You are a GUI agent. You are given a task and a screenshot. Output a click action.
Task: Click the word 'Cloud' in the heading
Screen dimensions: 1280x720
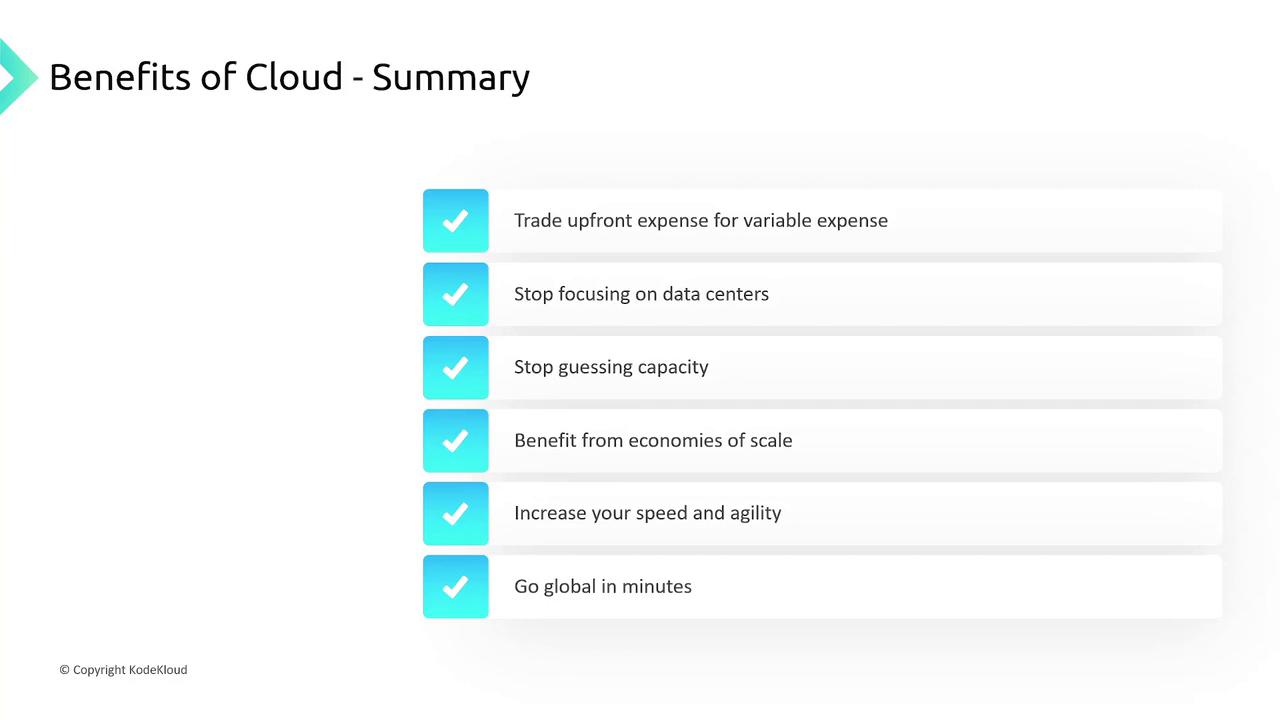pyautogui.click(x=294, y=77)
